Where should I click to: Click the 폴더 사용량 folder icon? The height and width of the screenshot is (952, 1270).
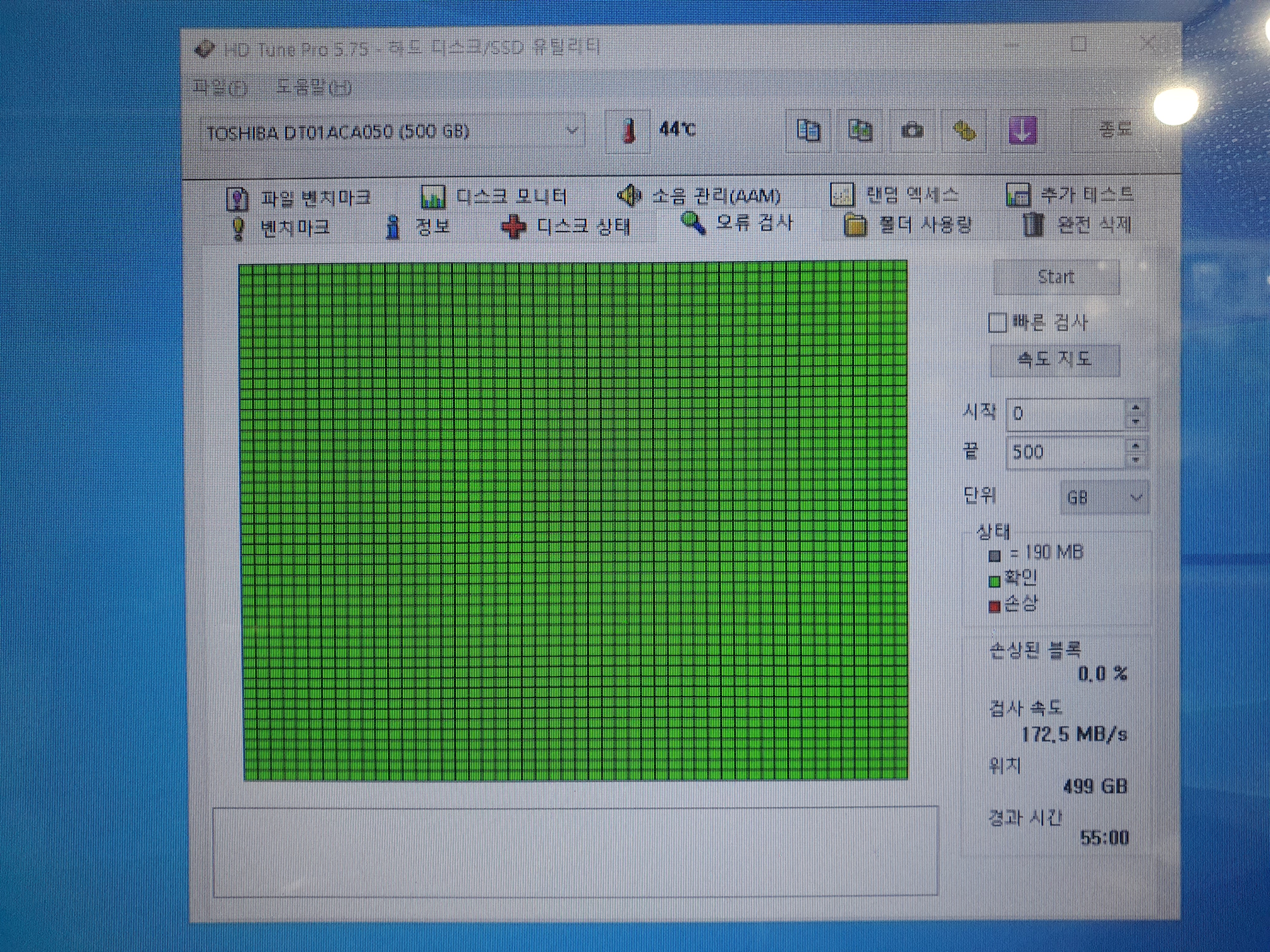pos(855,225)
